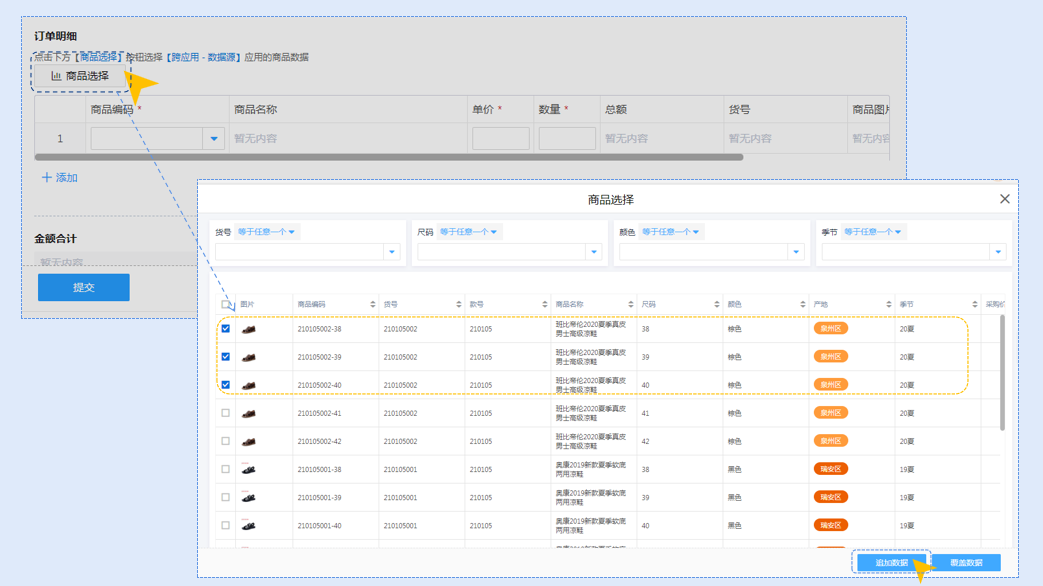Click the 单价 input field
The height and width of the screenshot is (586, 1043).
pos(501,139)
